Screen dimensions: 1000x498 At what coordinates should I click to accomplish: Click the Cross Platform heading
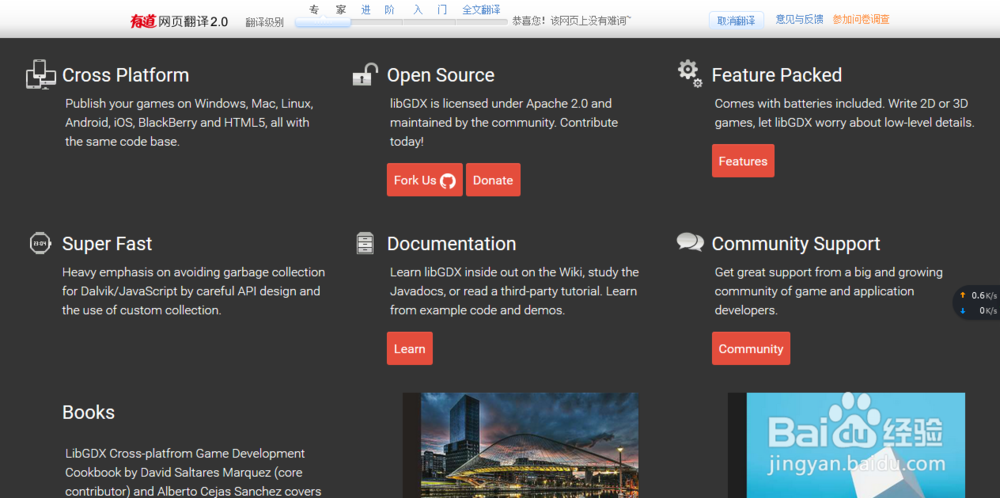126,75
